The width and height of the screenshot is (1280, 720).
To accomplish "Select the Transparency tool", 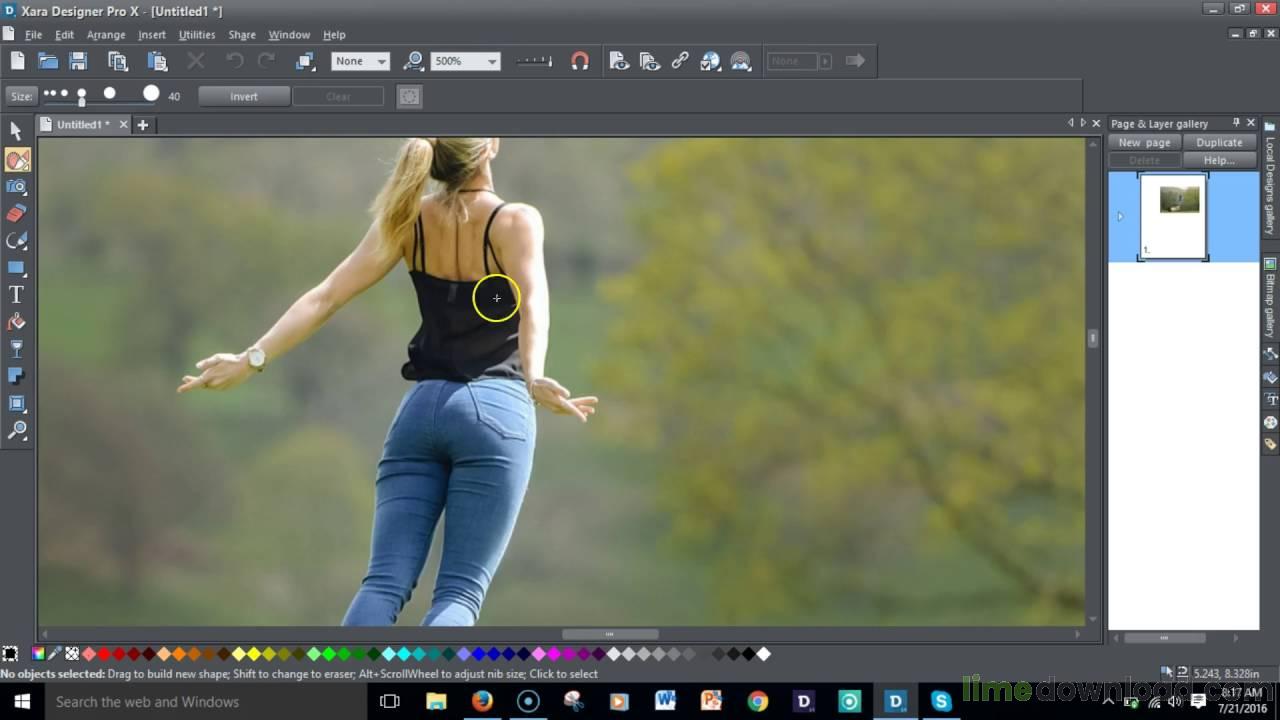I will click(x=16, y=349).
